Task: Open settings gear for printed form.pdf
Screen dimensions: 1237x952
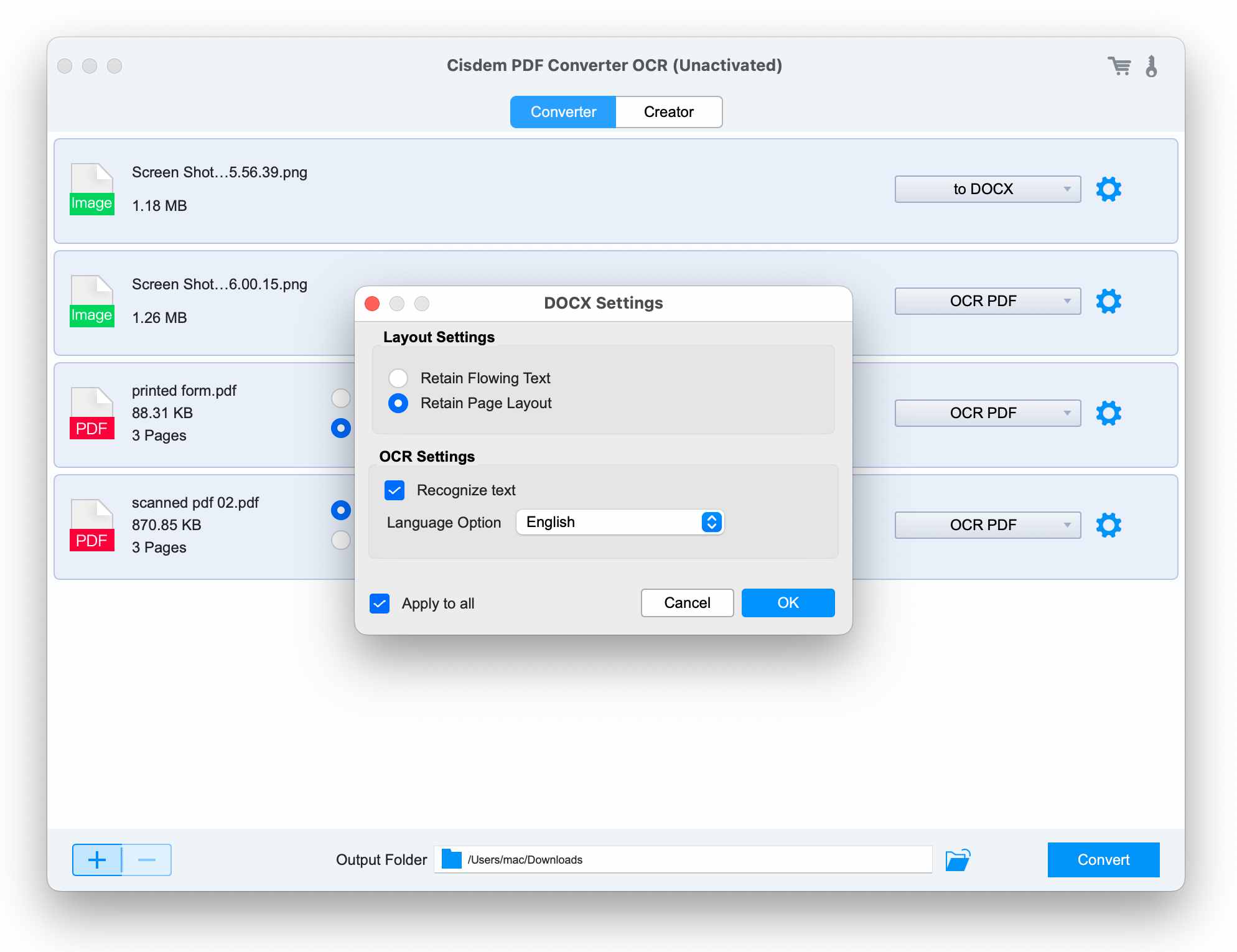Action: coord(1109,413)
